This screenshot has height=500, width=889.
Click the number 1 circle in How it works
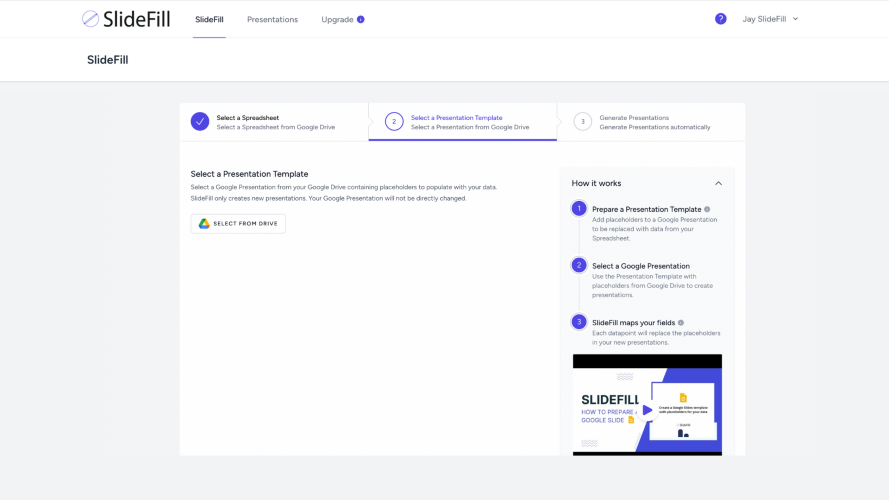pyautogui.click(x=579, y=209)
